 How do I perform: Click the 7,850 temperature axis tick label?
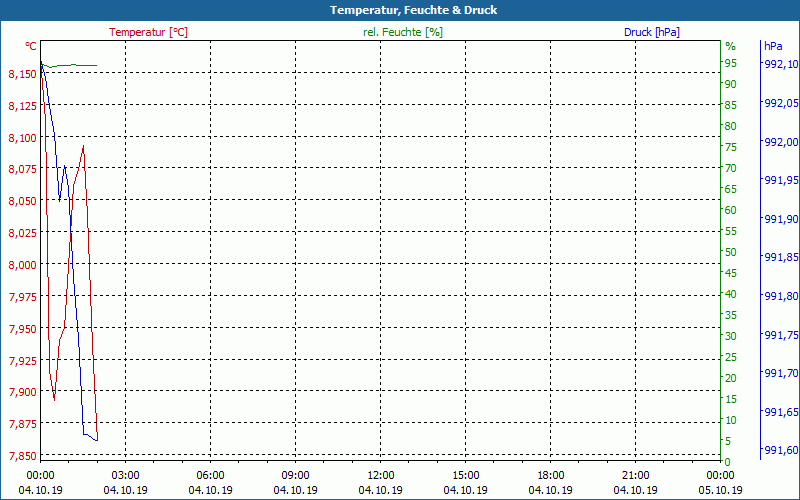[x=21, y=456]
